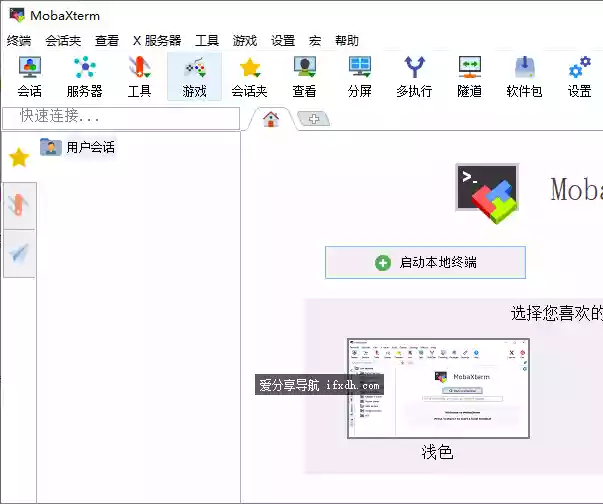
Task: Open the paper plane macros sidebar tab
Action: (19, 253)
